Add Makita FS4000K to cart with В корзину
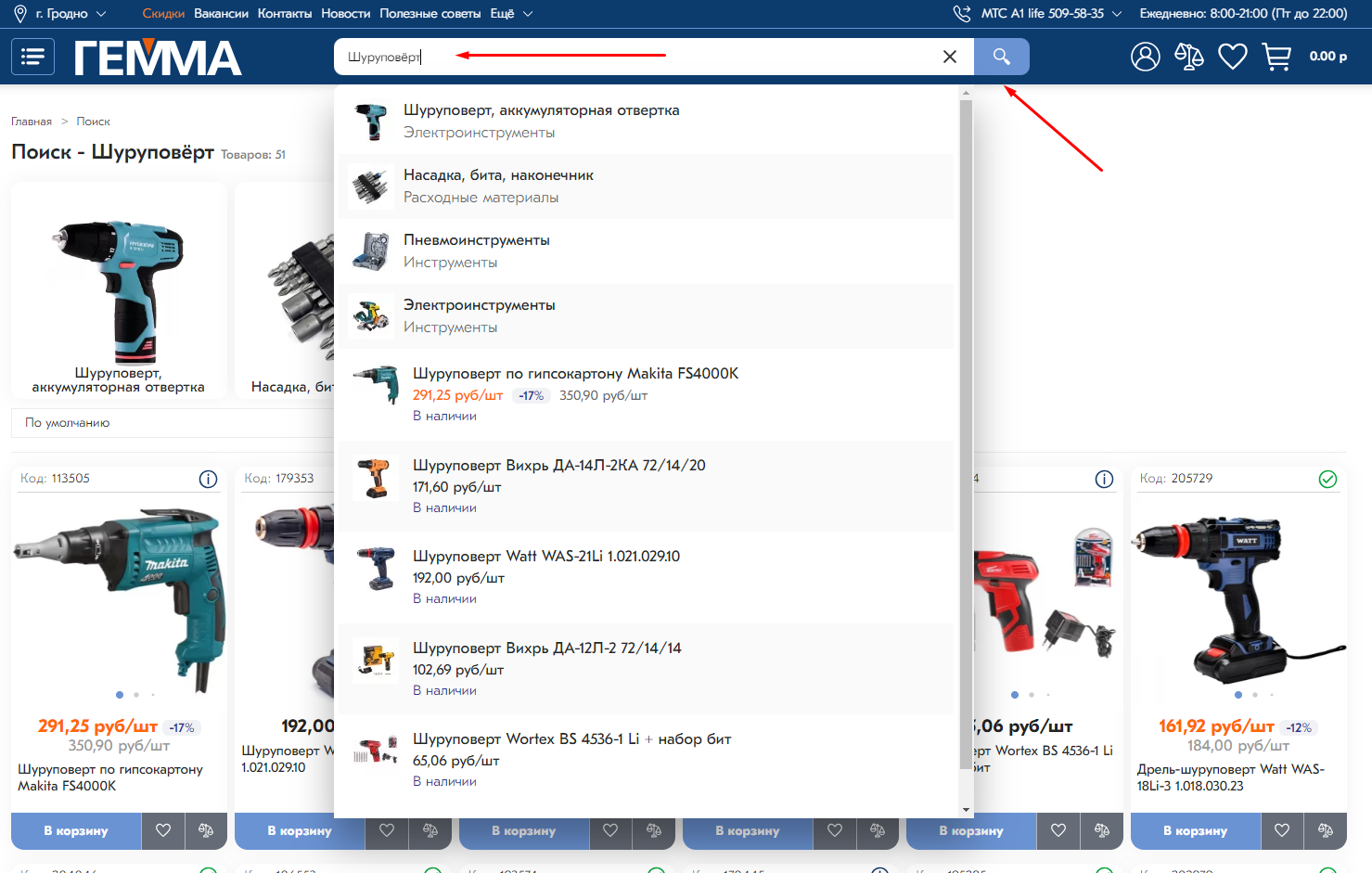Screen dimensions: 1372x873 [76, 830]
